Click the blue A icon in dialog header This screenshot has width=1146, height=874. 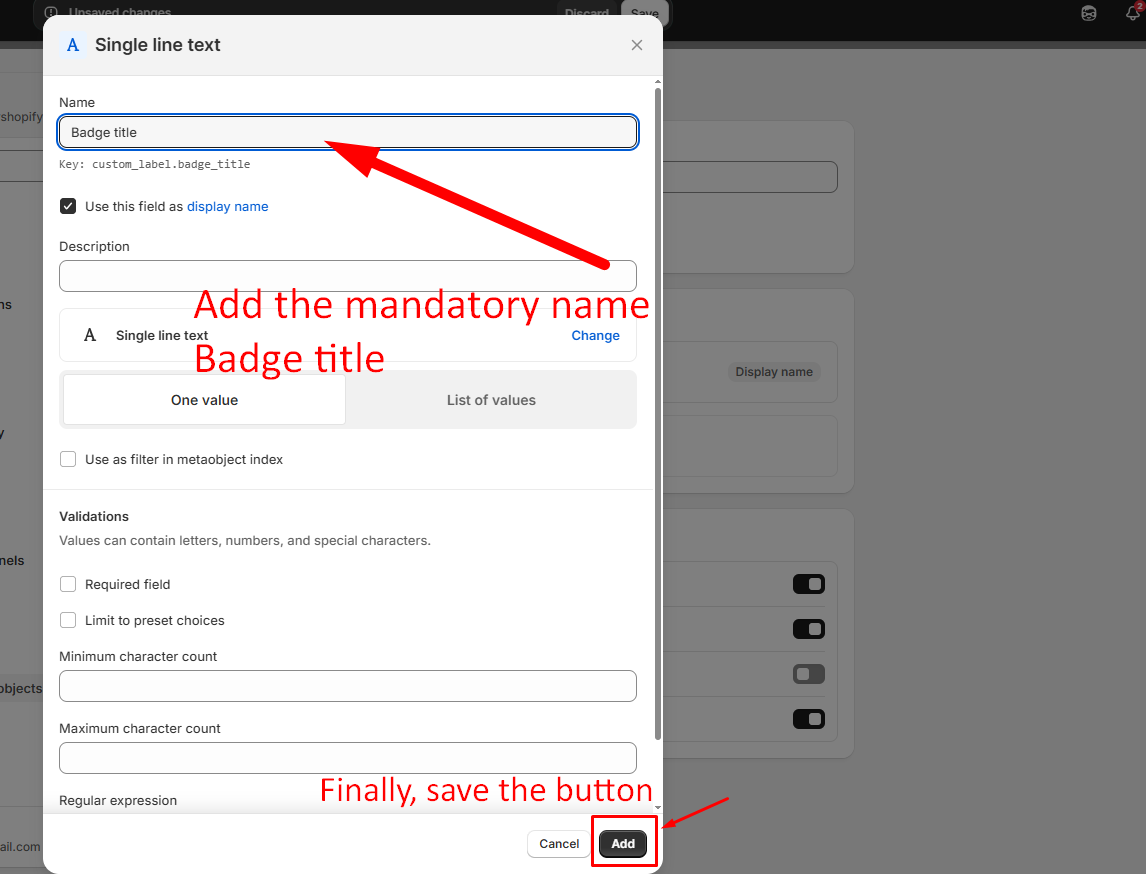point(72,45)
